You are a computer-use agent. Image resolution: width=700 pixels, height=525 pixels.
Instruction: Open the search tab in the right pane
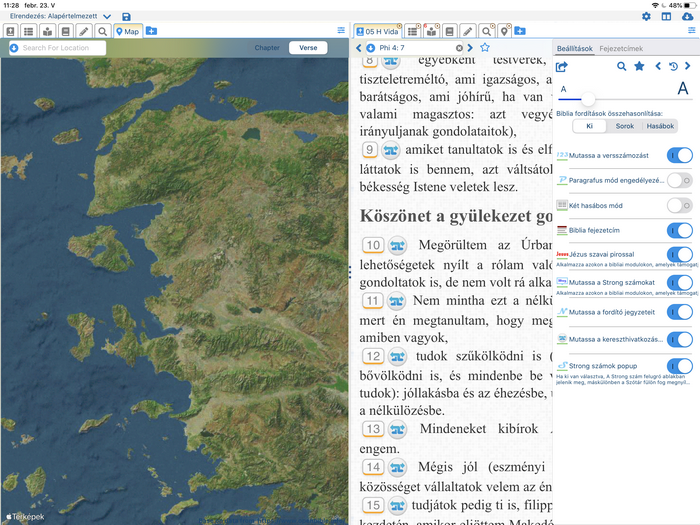(x=486, y=31)
